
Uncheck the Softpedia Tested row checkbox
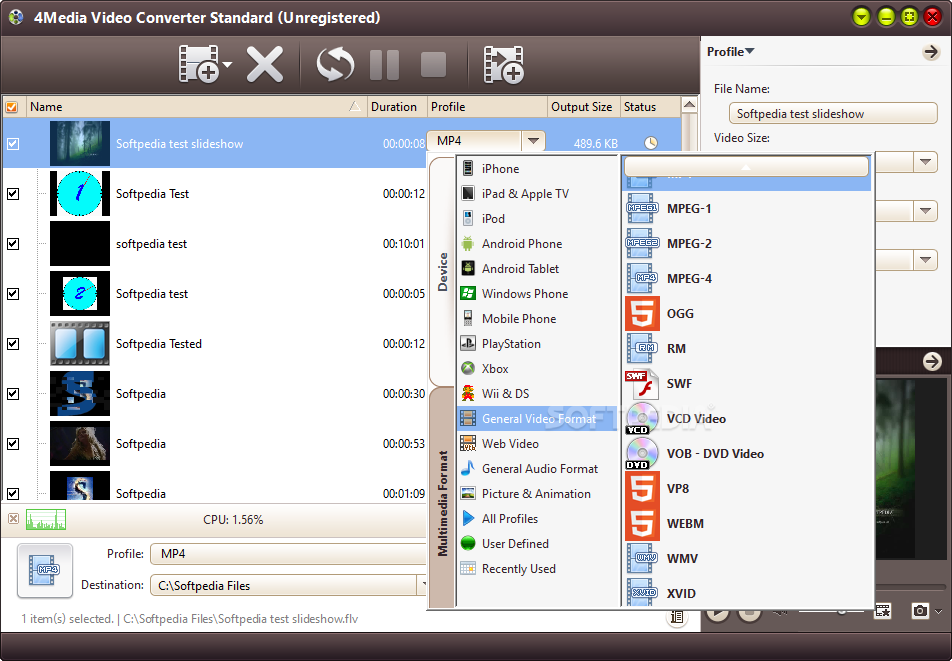coord(13,344)
